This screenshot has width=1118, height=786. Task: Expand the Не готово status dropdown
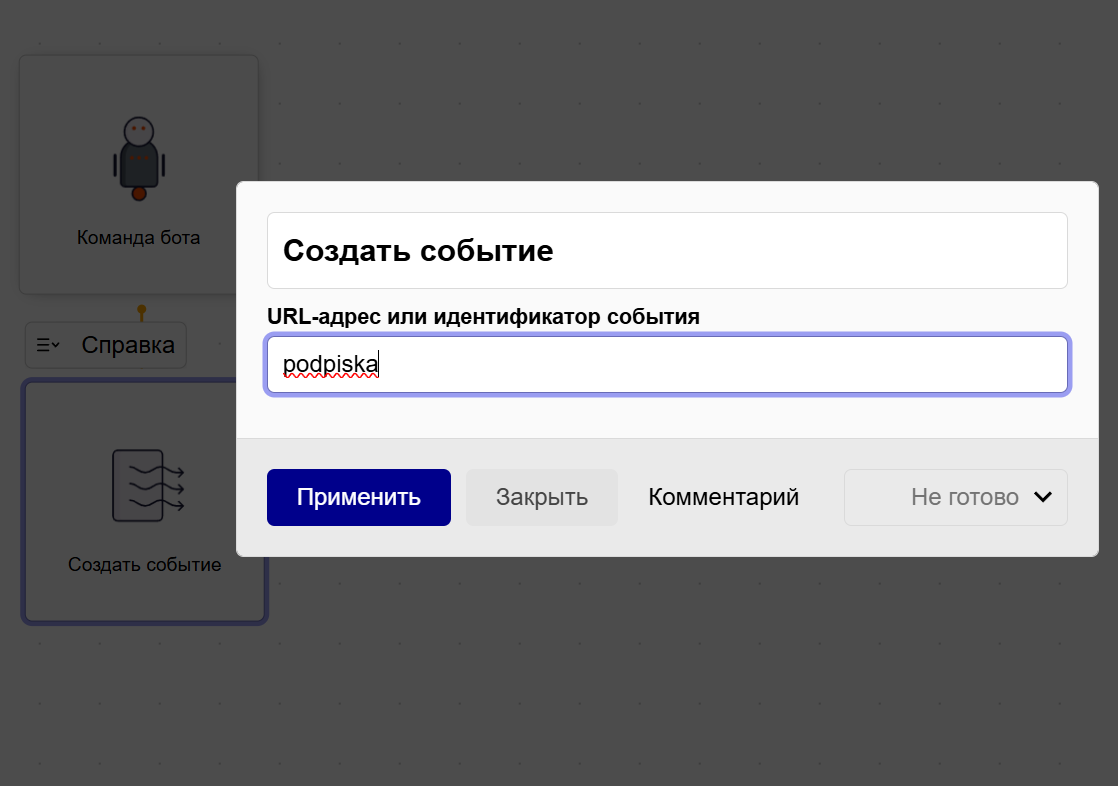tap(955, 497)
